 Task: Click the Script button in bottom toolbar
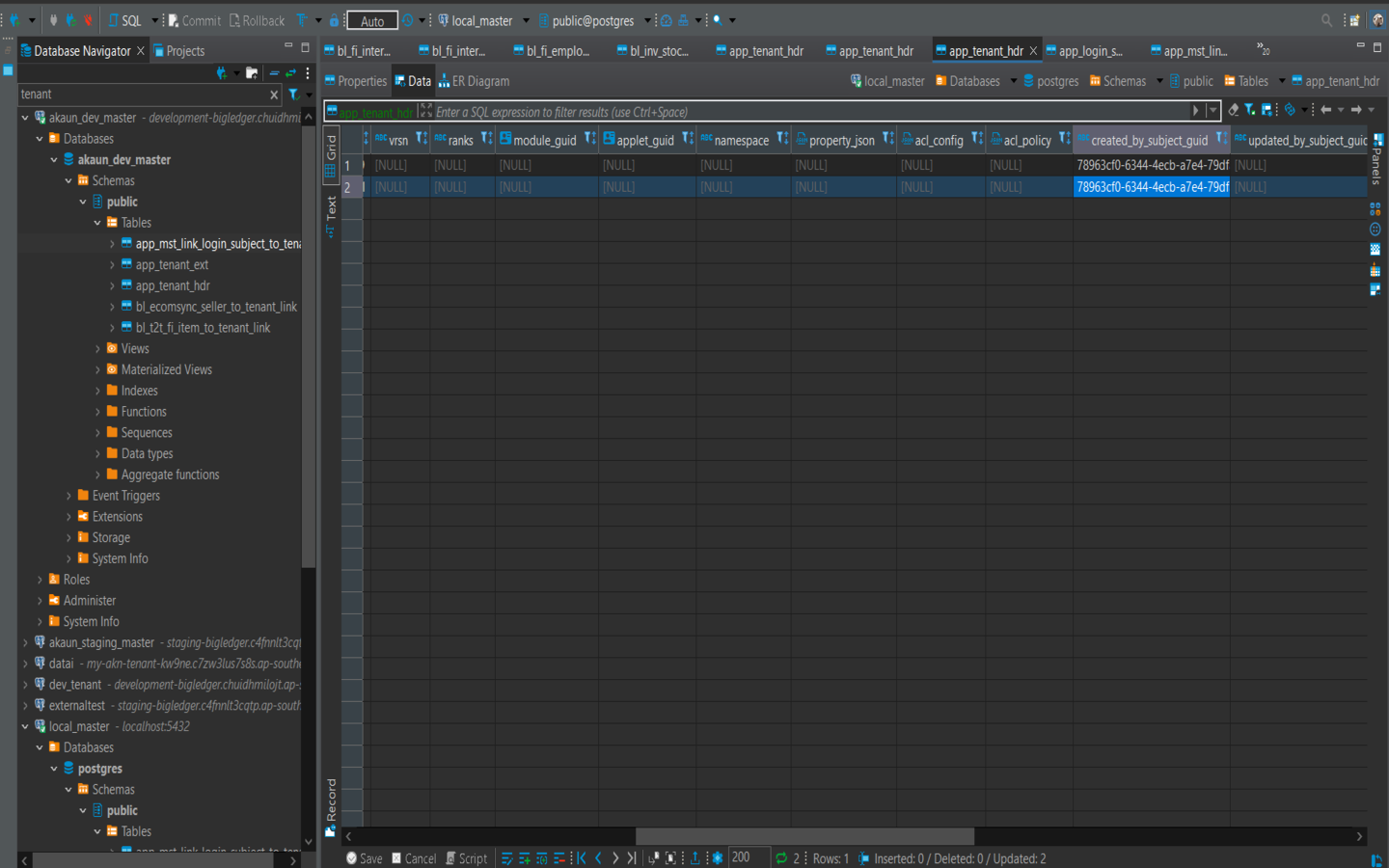467,858
